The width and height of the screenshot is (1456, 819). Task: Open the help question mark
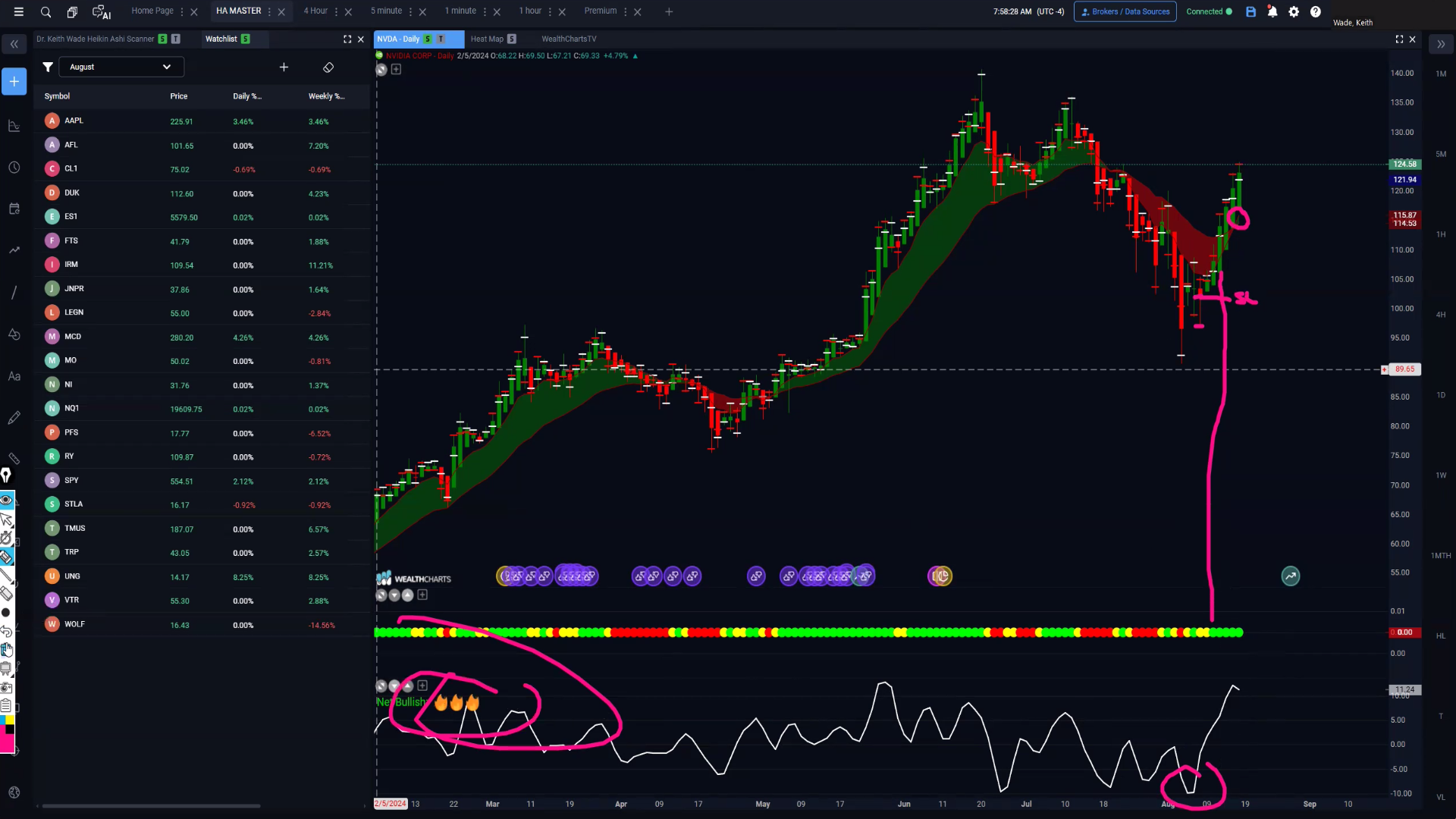click(1316, 11)
